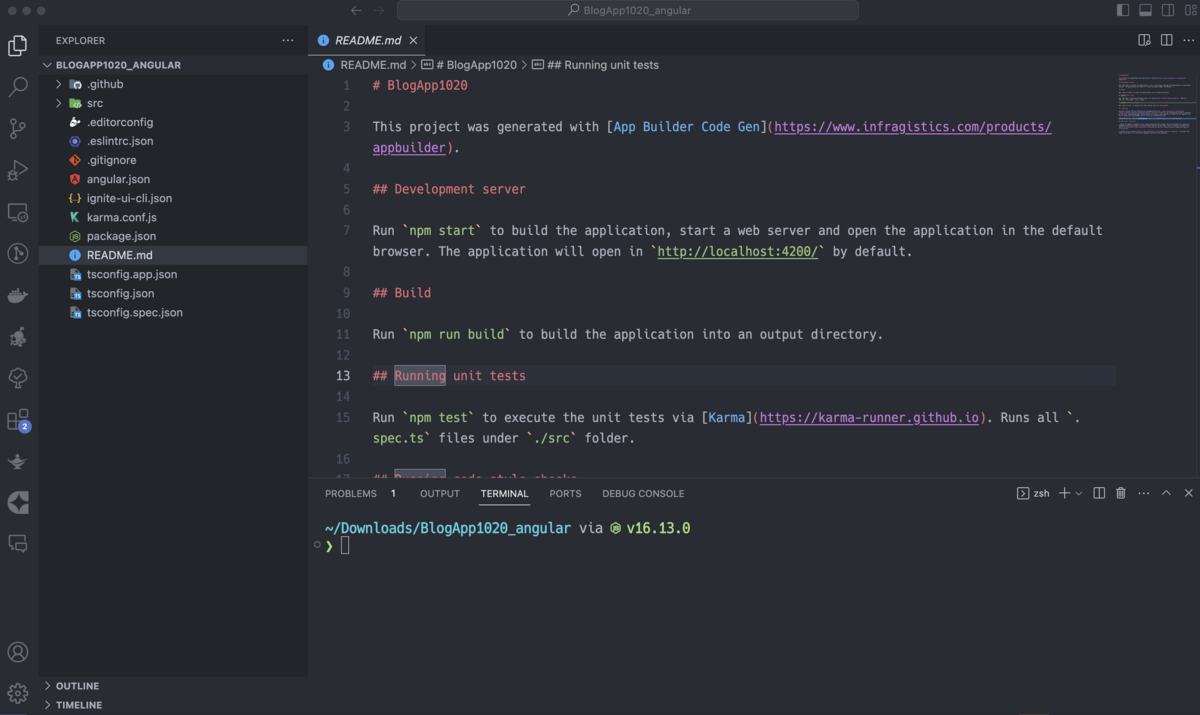Open Explorer views and more actions menu
This screenshot has width=1200, height=715.
(288, 40)
